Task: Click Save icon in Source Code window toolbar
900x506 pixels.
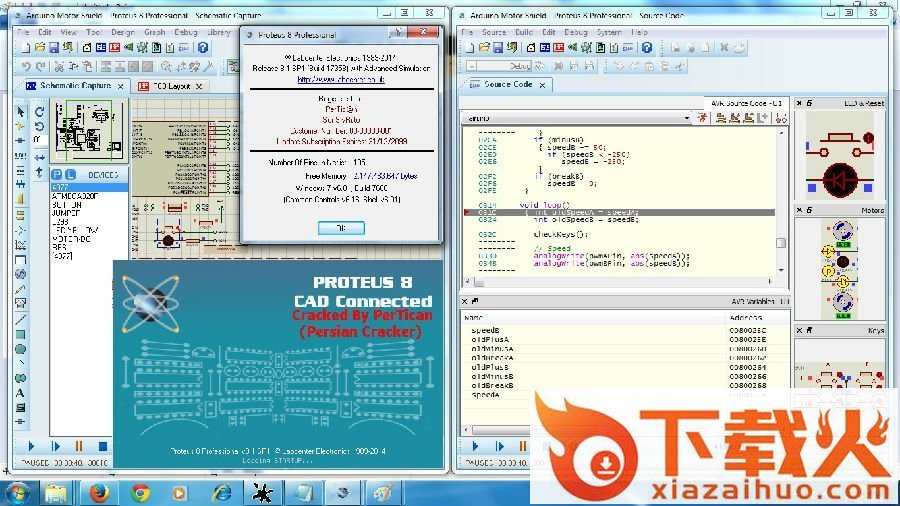Action: coord(498,48)
